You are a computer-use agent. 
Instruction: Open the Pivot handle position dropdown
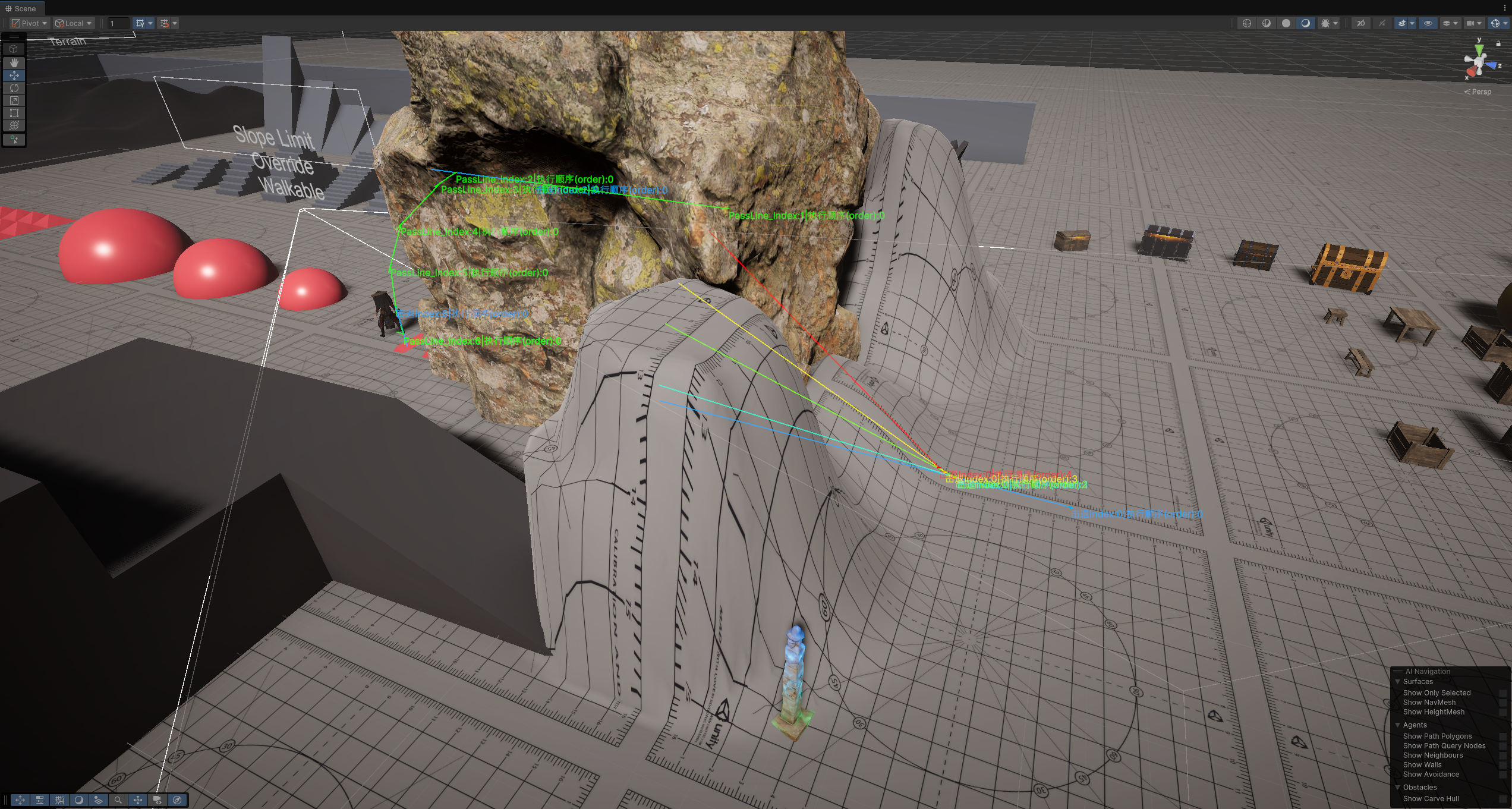(x=30, y=23)
